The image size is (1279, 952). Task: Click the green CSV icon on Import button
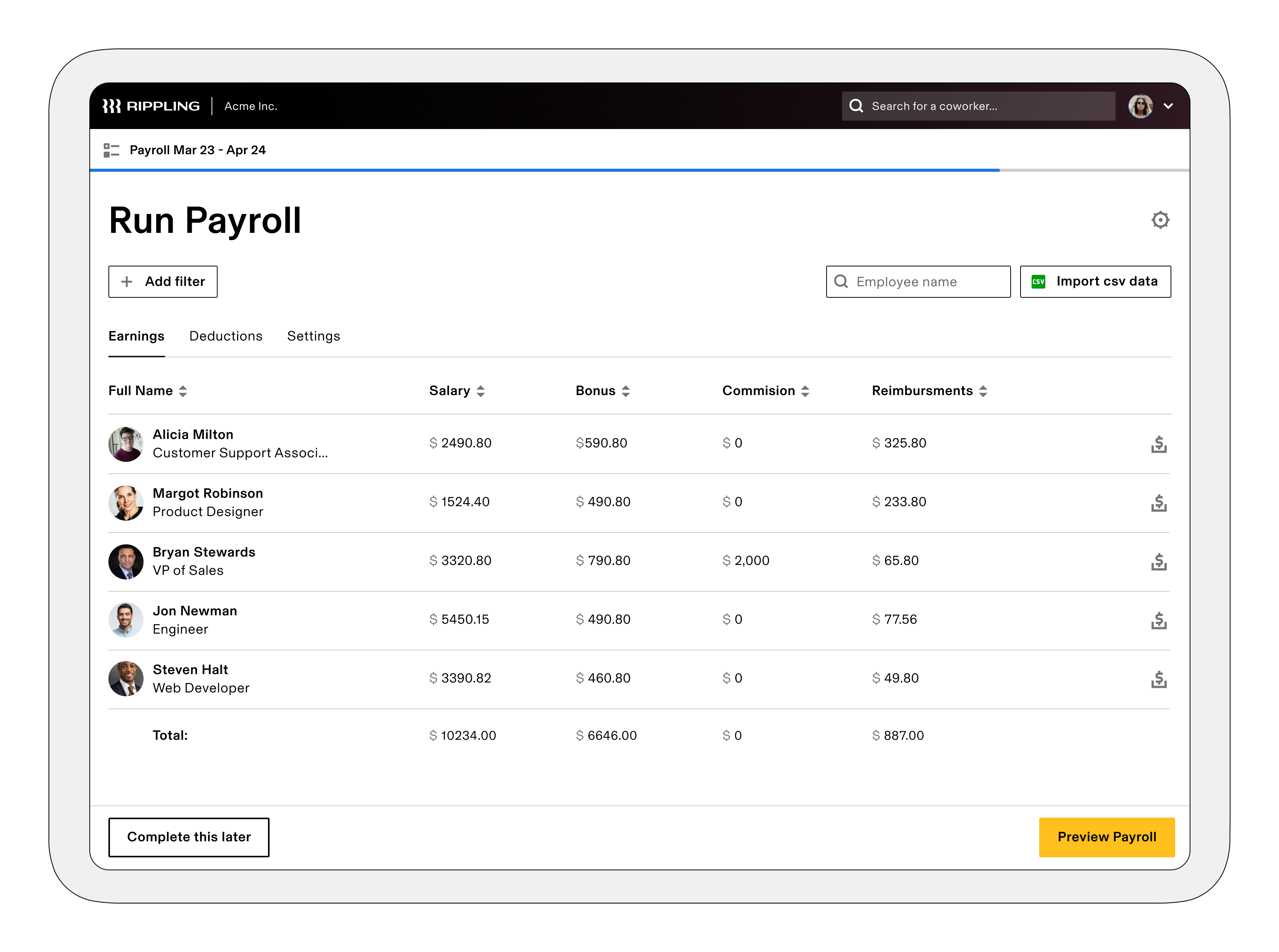[1038, 281]
